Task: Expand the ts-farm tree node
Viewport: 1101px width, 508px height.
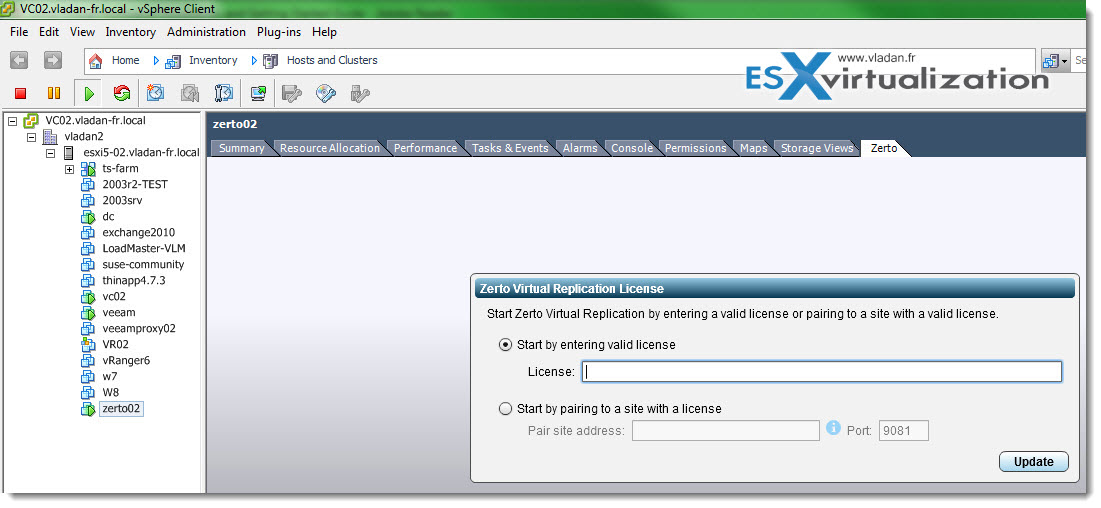Action: point(70,169)
